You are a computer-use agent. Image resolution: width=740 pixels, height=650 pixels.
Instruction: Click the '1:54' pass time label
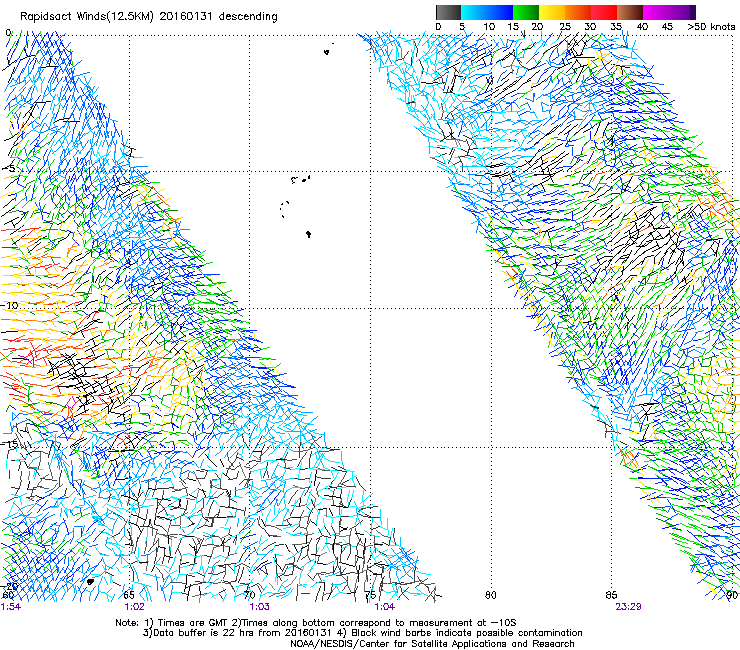tap(11, 607)
